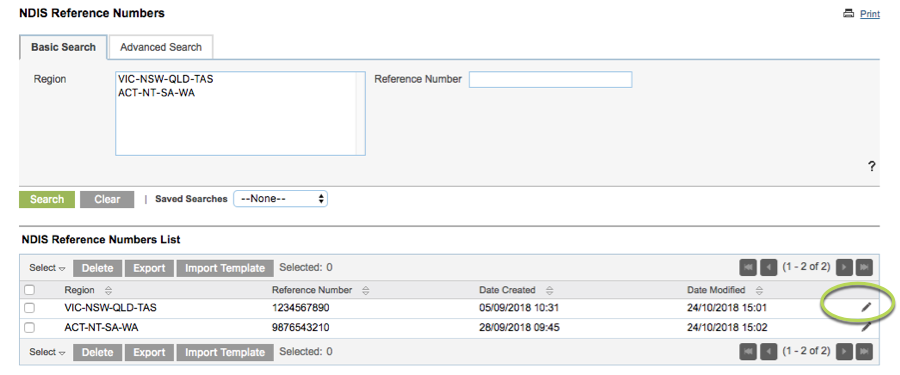Screen dimensions: 900x375
Task: Check the VIC-NSW-QLD-TAS row checkbox
Action: (29, 308)
